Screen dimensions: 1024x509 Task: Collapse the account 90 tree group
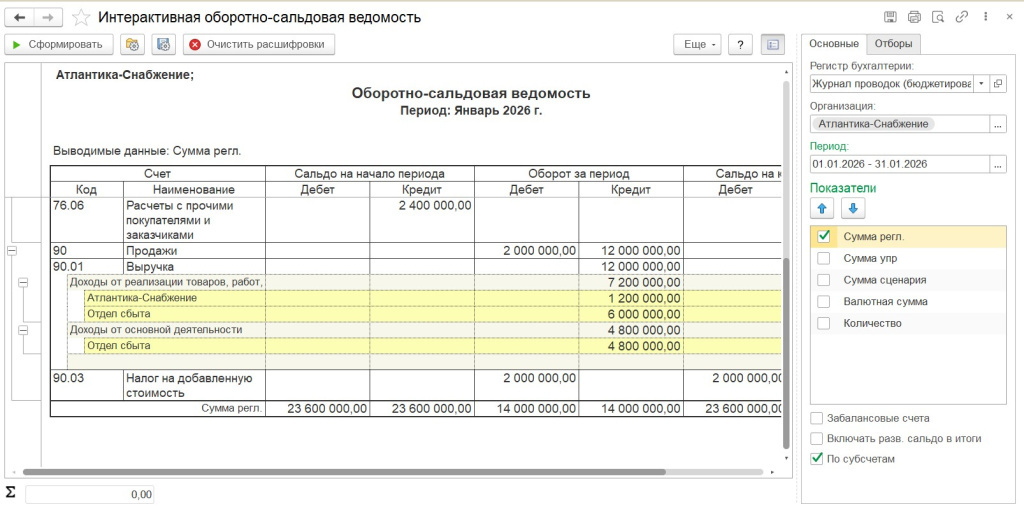coord(12,251)
